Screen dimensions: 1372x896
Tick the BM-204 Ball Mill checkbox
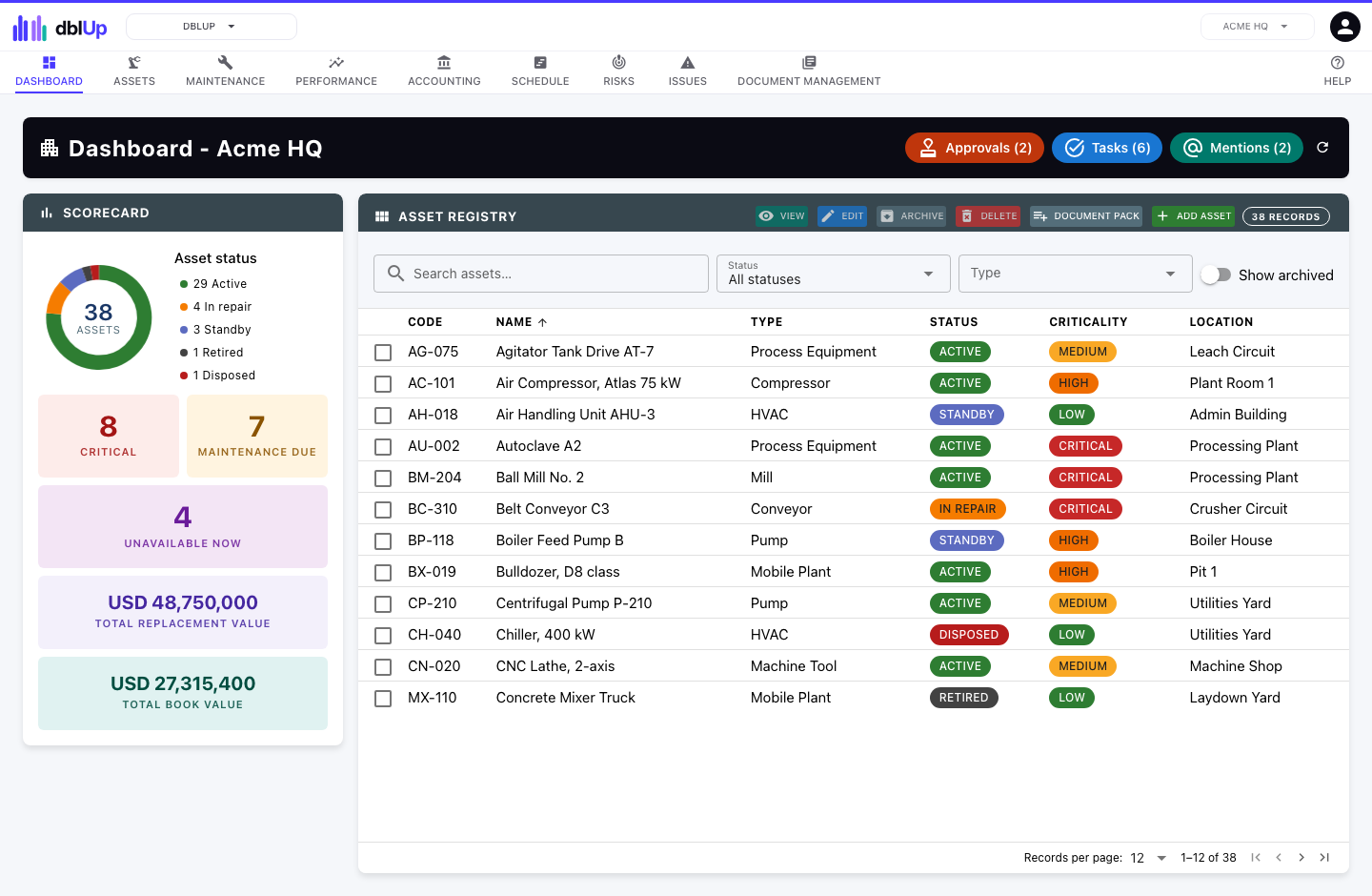point(383,479)
